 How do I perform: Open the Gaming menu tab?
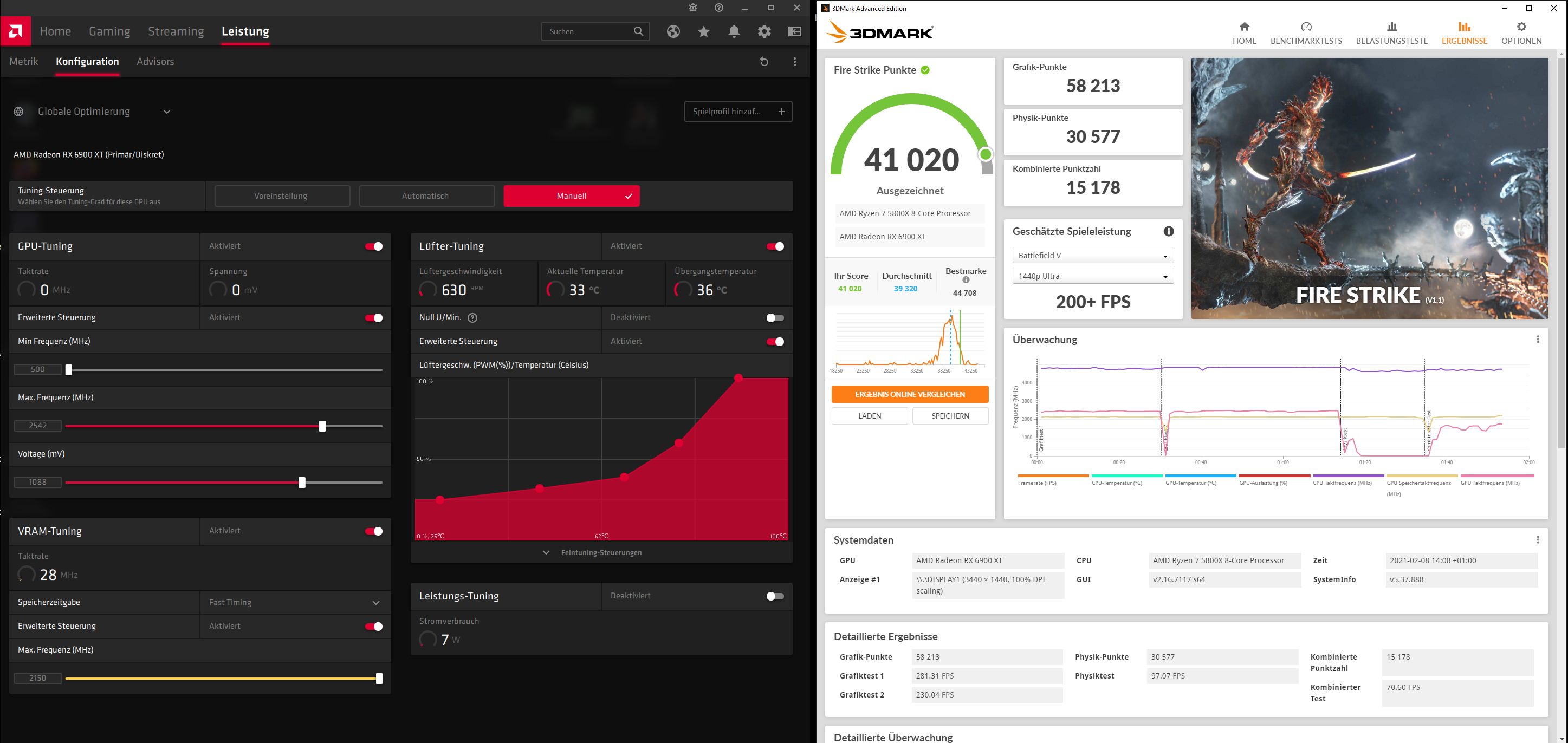point(109,31)
